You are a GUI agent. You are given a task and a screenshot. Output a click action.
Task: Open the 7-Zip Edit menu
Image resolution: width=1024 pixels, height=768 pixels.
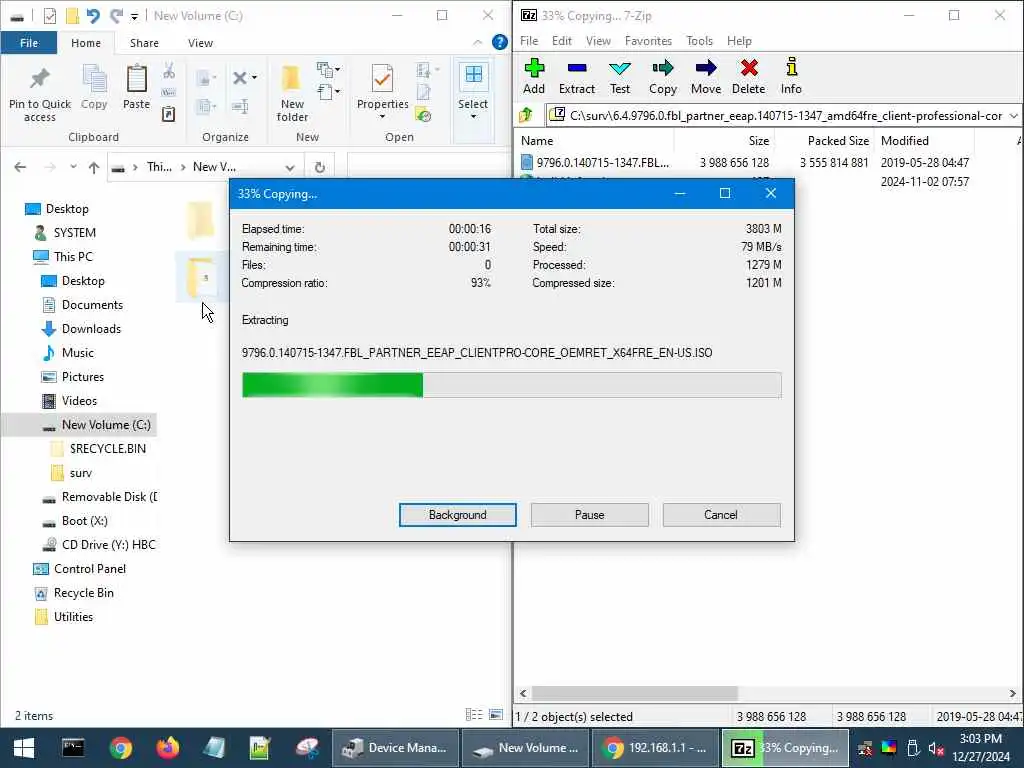click(562, 40)
